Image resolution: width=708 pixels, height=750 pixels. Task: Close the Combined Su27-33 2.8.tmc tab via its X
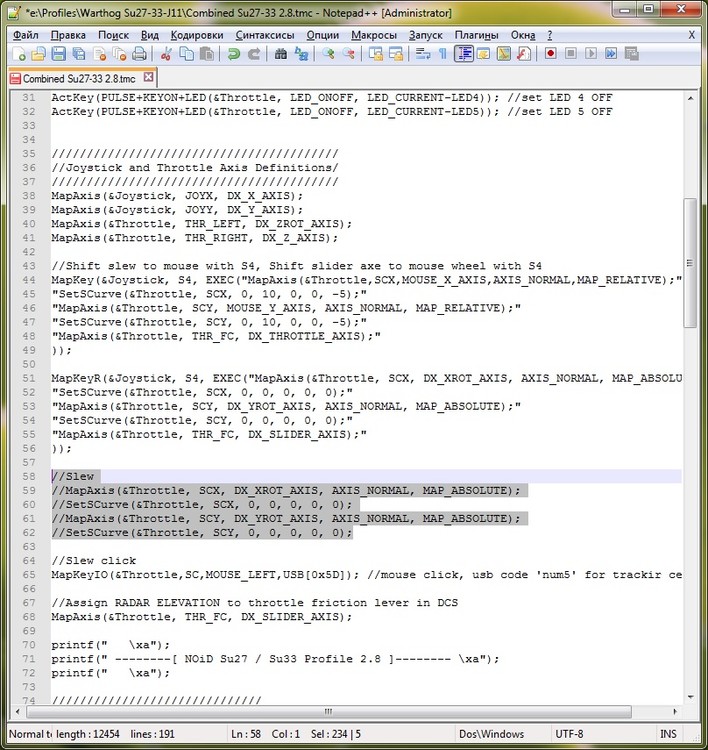(x=149, y=77)
